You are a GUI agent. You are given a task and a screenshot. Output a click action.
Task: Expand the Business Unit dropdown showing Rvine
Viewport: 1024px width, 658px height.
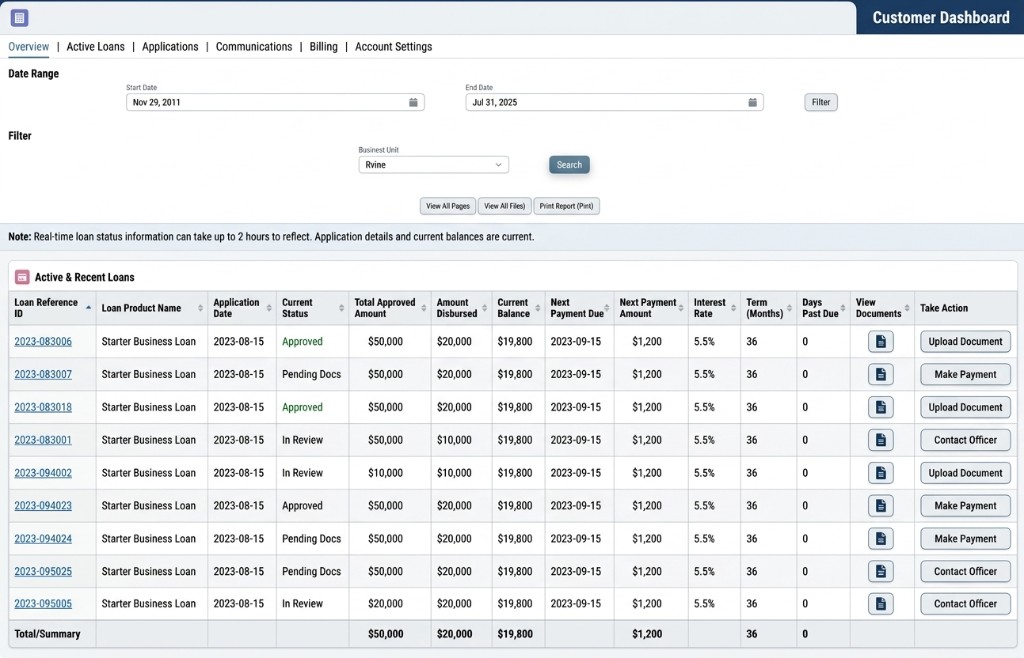[434, 165]
